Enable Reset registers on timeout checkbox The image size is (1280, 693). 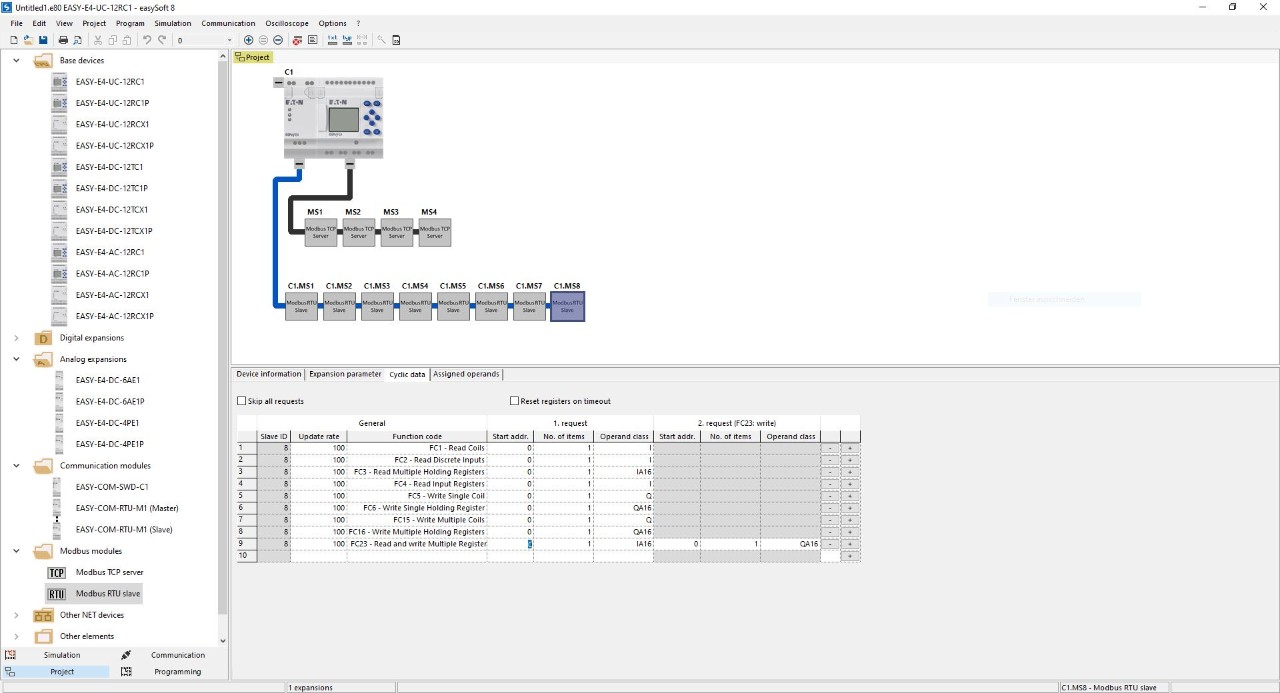tap(514, 401)
